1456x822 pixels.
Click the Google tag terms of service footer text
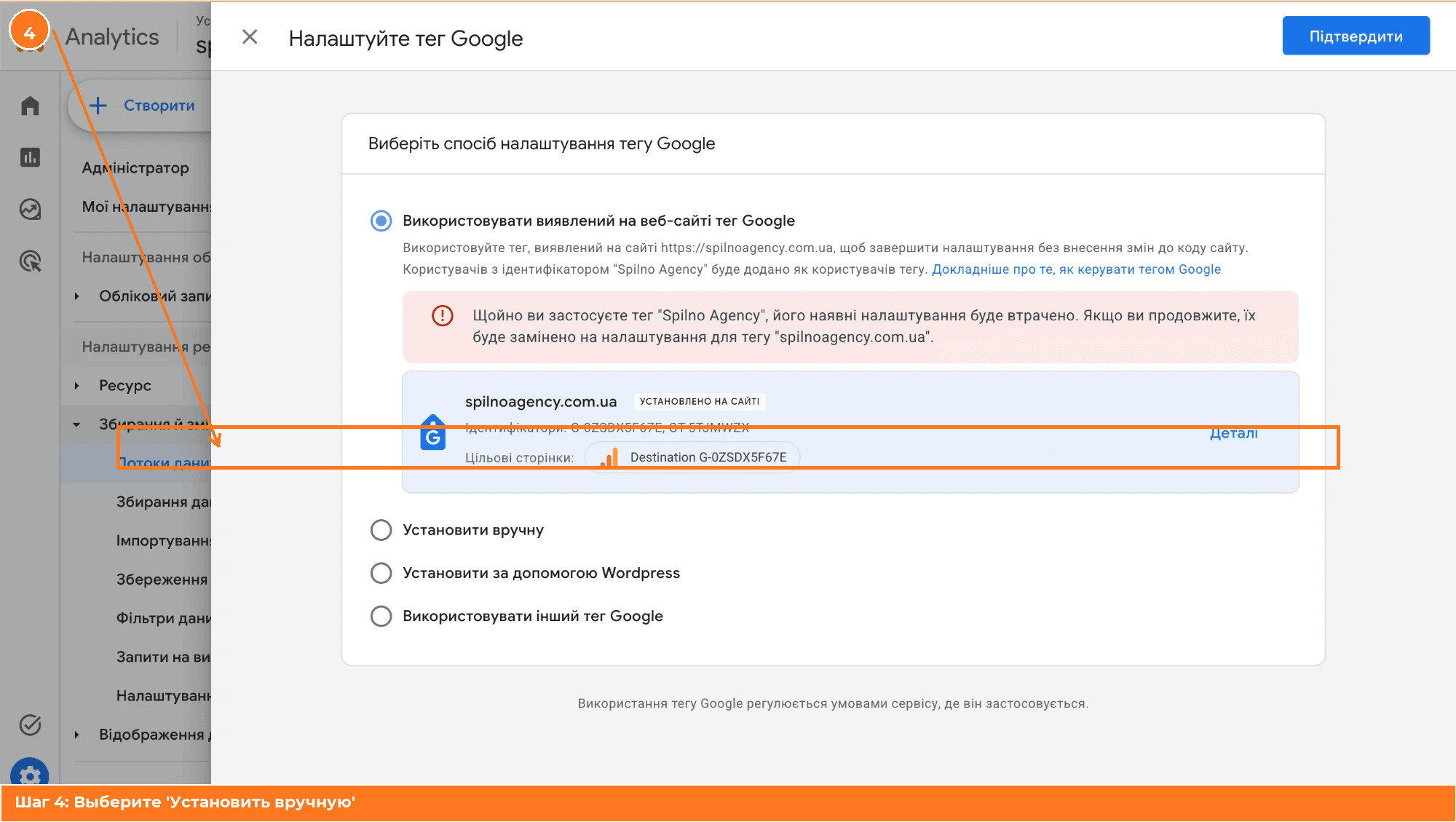[833, 703]
